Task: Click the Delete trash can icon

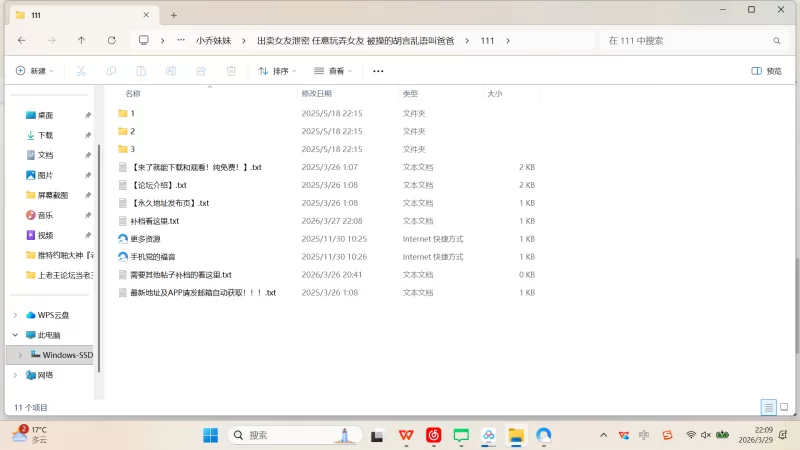Action: coord(231,71)
